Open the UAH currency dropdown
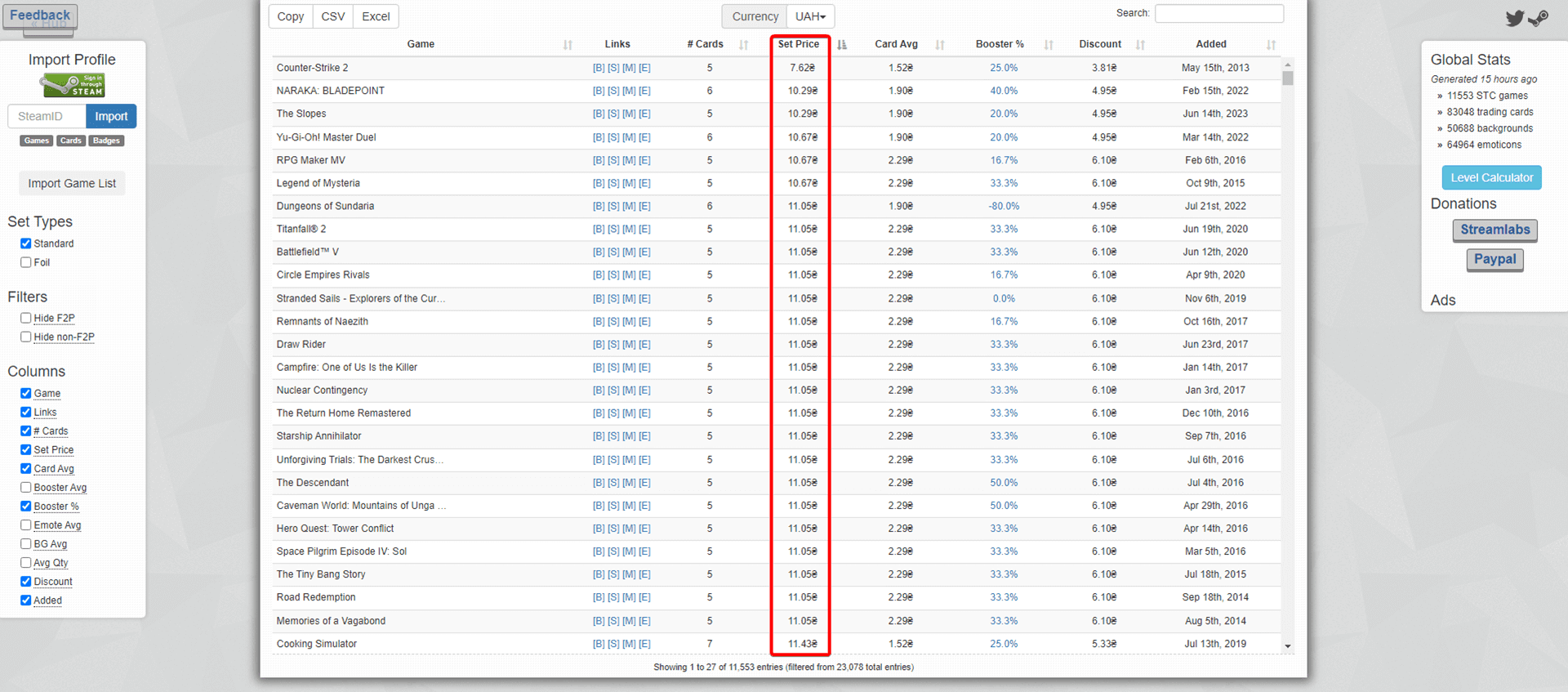Image resolution: width=1568 pixels, height=692 pixels. pos(810,16)
